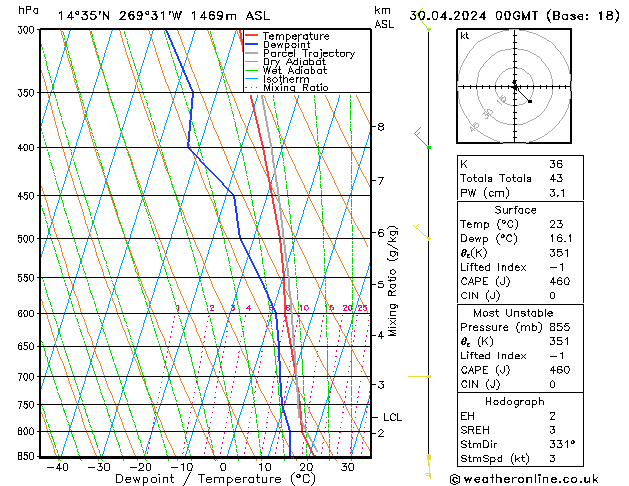
Task: Click the red line sample beside Temperature legend
Action: tap(252, 36)
